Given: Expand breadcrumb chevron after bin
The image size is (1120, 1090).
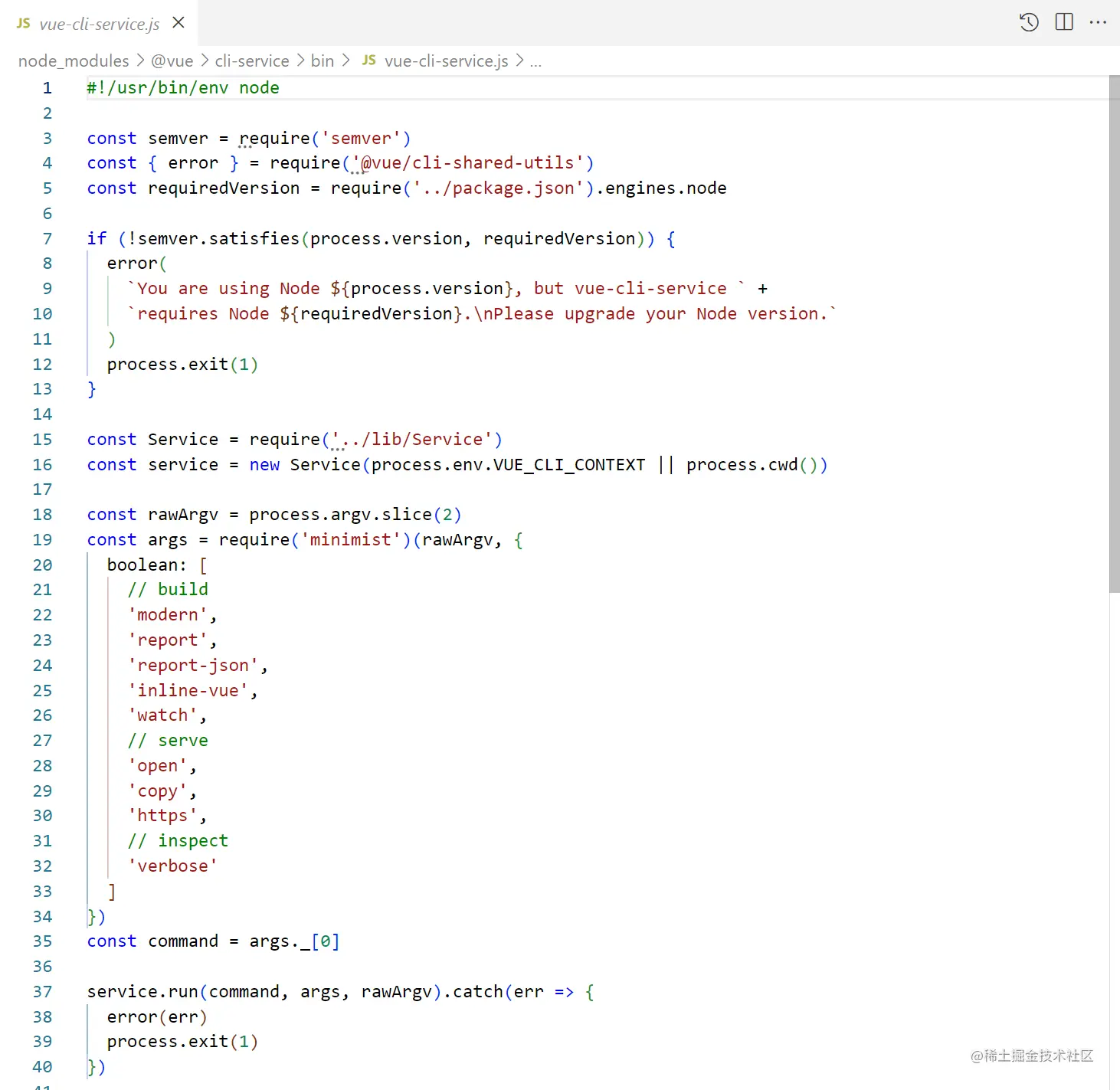Looking at the screenshot, I should 345,60.
